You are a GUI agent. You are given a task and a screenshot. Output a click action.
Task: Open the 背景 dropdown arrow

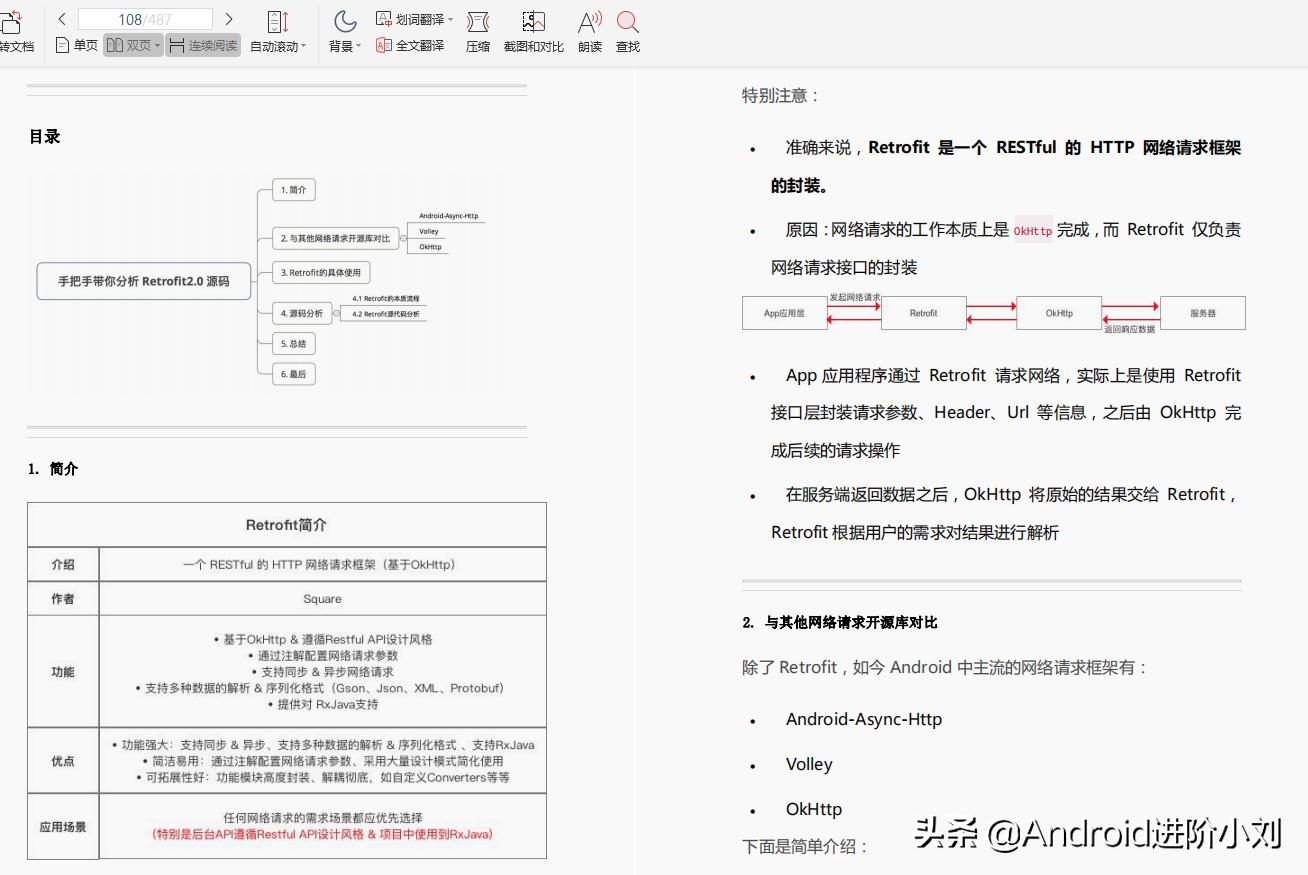359,47
